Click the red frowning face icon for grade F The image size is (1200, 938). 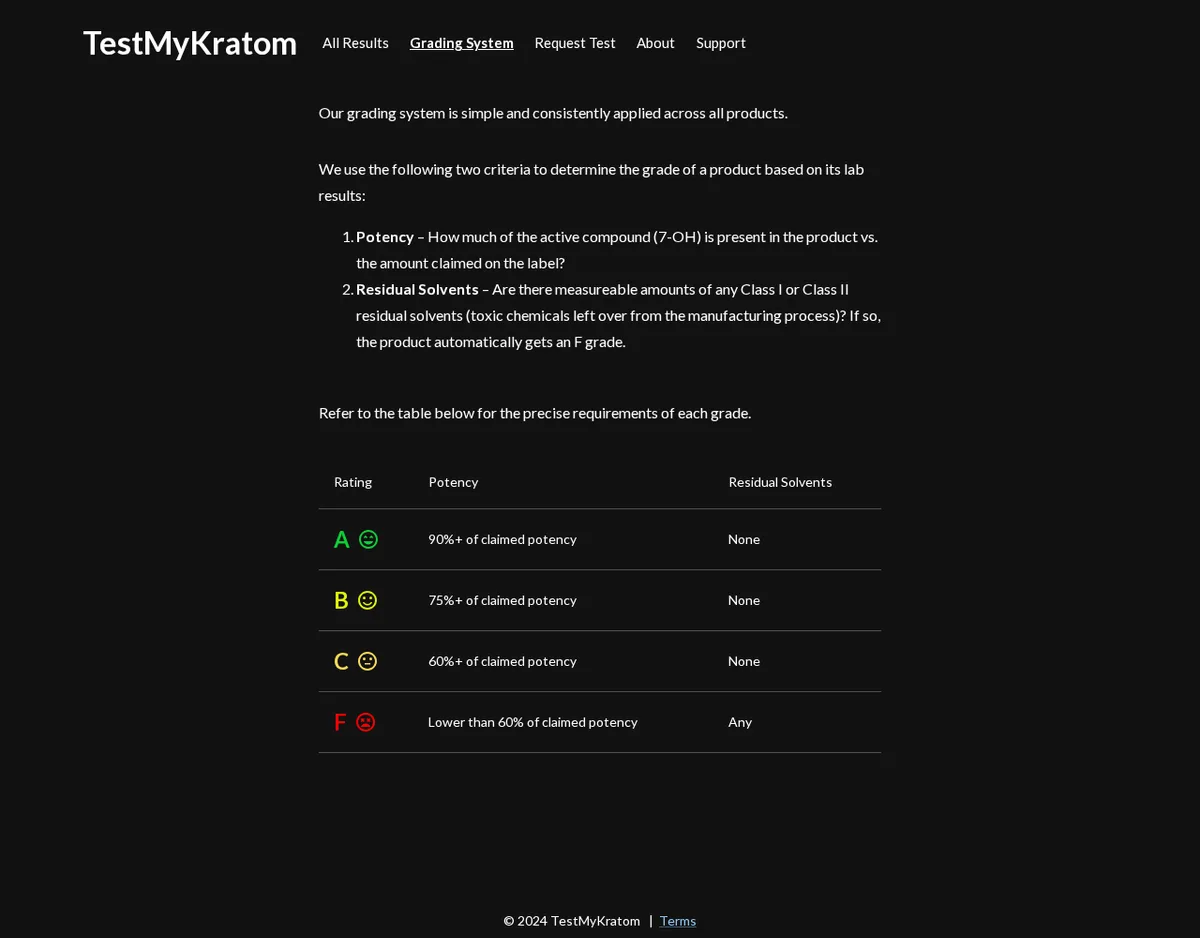[x=366, y=722]
